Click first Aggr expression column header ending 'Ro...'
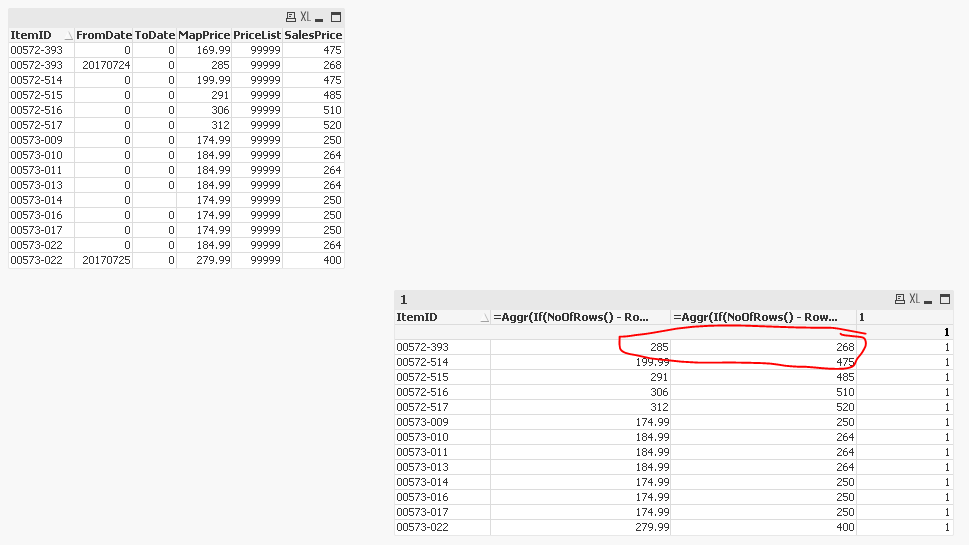The image size is (969, 545). [x=580, y=317]
